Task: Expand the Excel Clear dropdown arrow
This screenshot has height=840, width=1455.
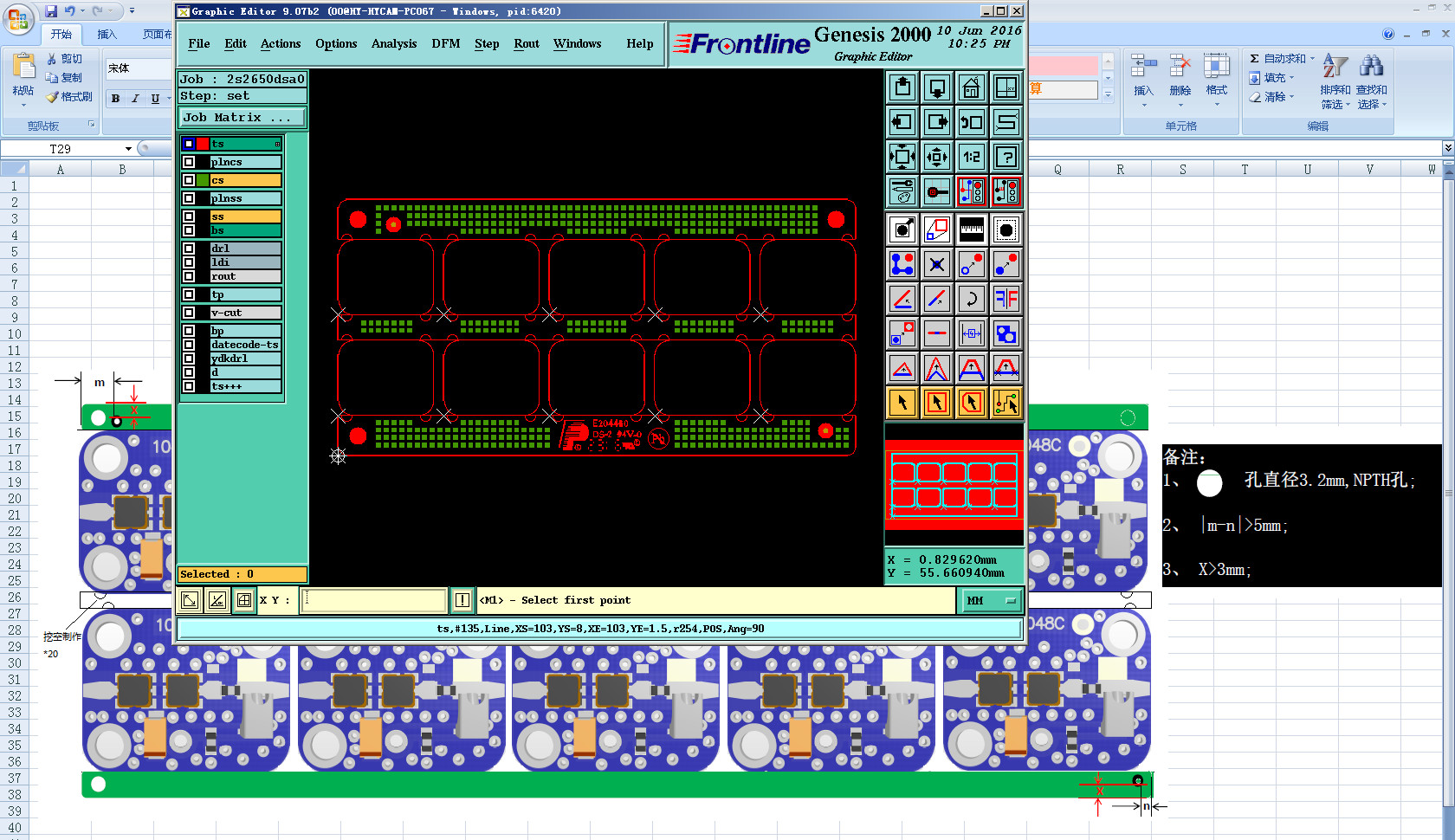Action: tap(1291, 97)
